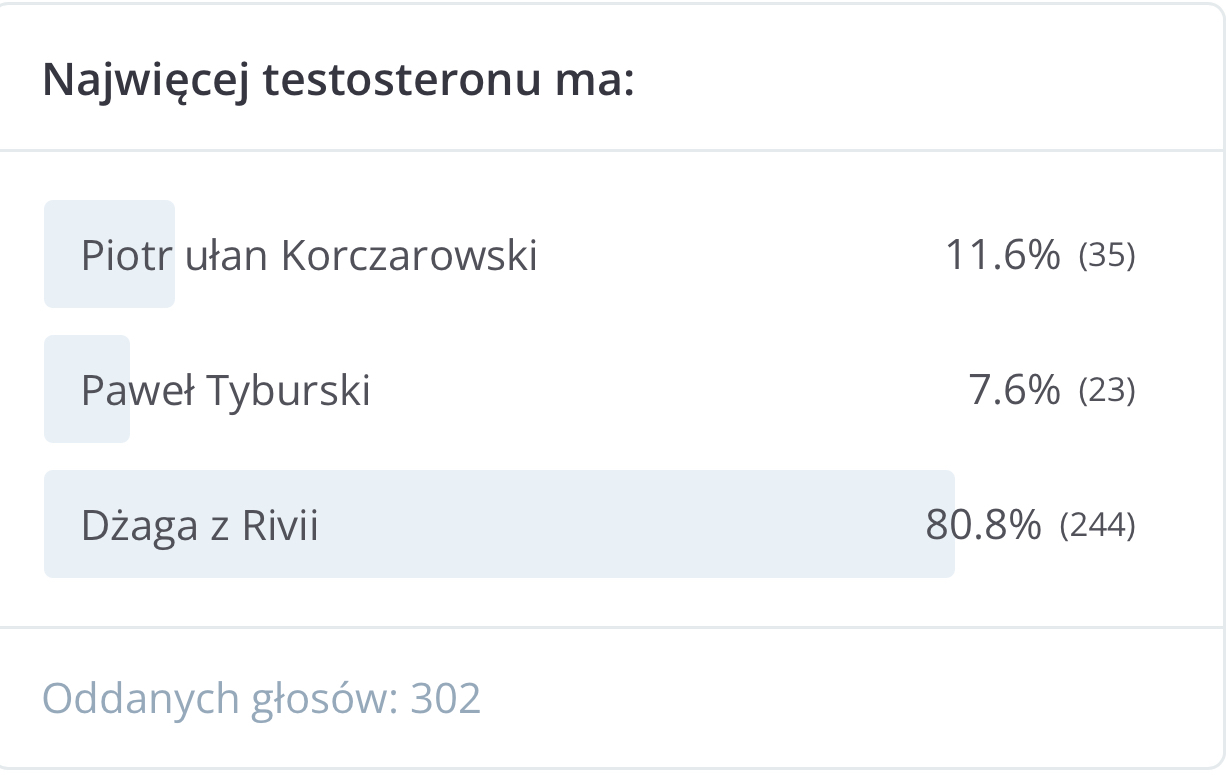Click the word "ułan" in the first option

click(x=228, y=256)
